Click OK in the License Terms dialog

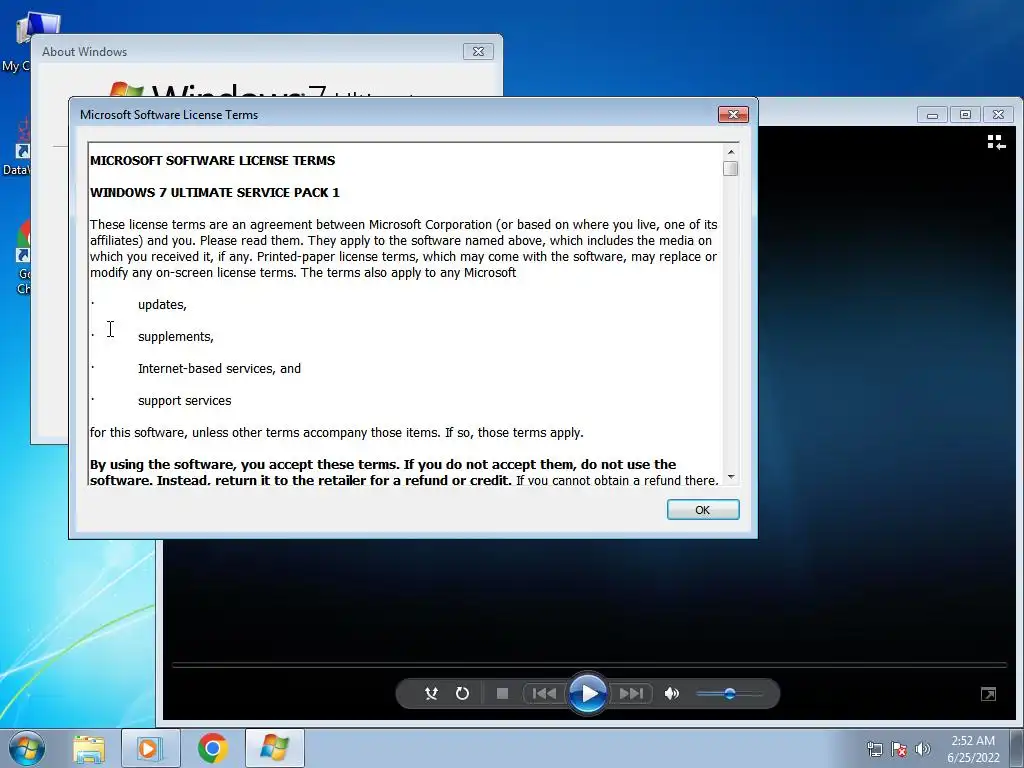(703, 510)
